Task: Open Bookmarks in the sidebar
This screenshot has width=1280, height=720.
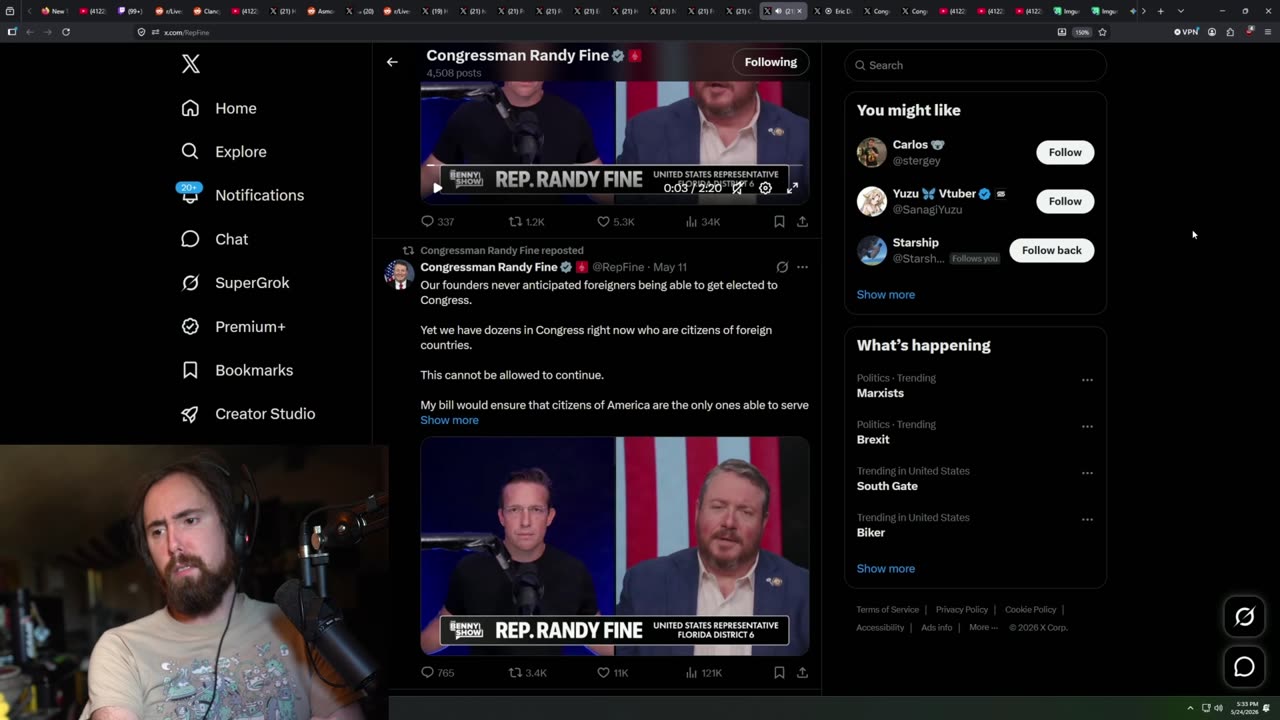Action: 236,370
